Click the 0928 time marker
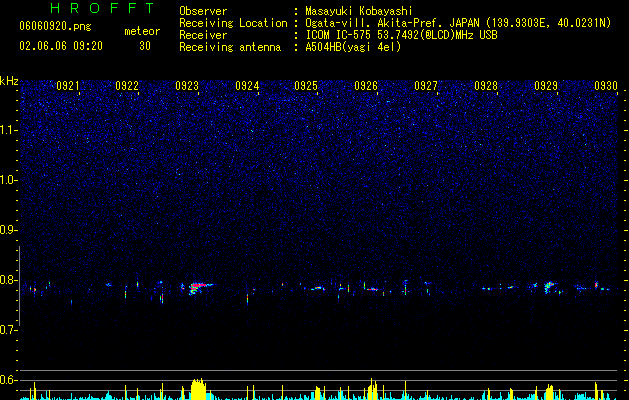 (486, 86)
